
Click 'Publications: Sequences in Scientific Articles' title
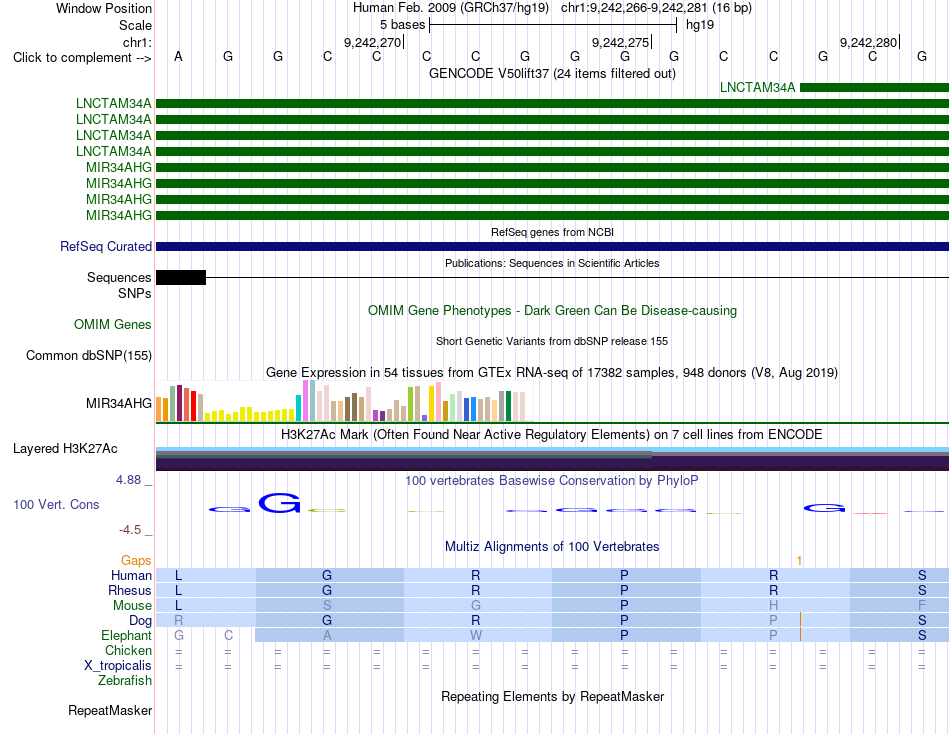552,263
